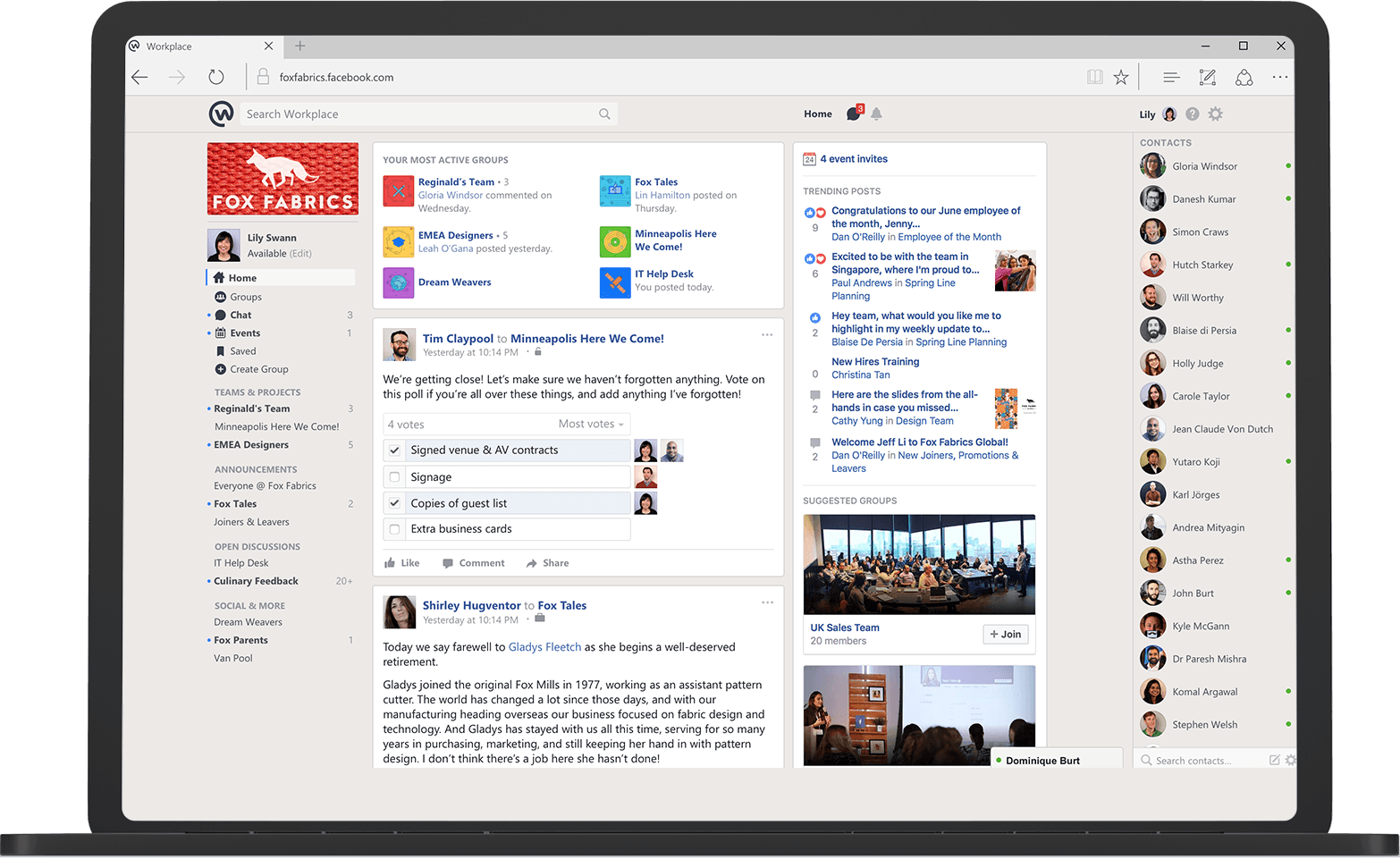Check the Signage poll option
Viewport: 1400px width, 859px height.
coord(394,477)
